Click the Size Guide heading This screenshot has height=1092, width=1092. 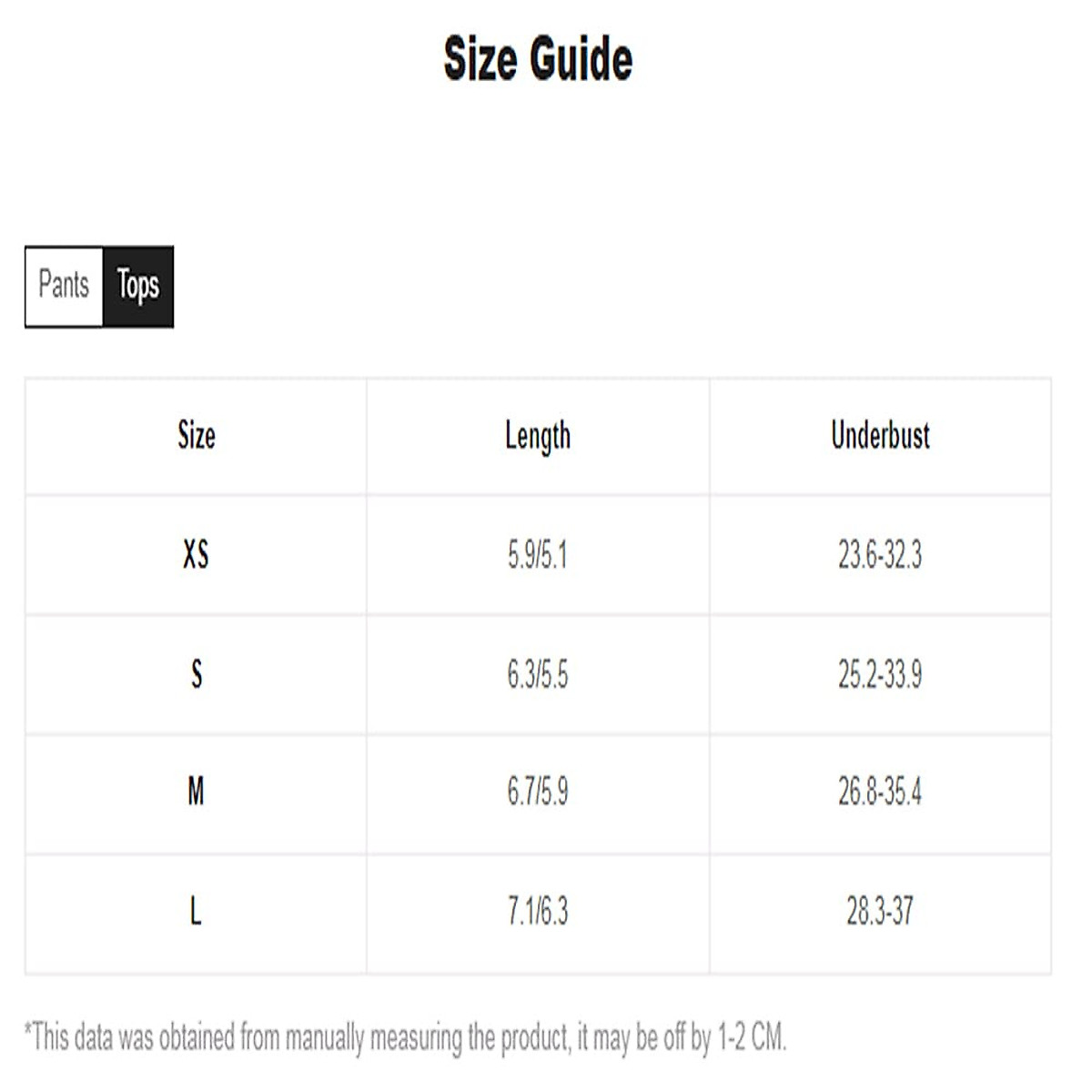pyautogui.click(x=538, y=60)
